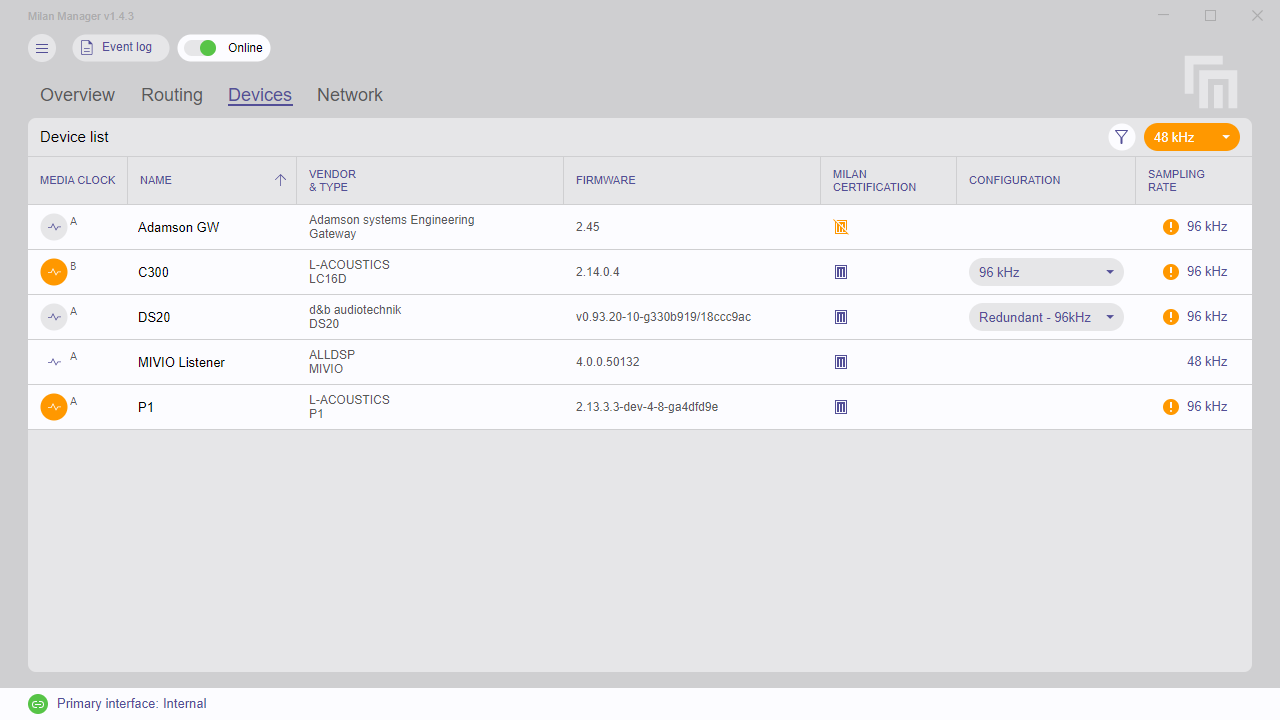Toggle the Adamson GW media clock indicator
This screenshot has height=720, width=1280.
pyautogui.click(x=54, y=227)
